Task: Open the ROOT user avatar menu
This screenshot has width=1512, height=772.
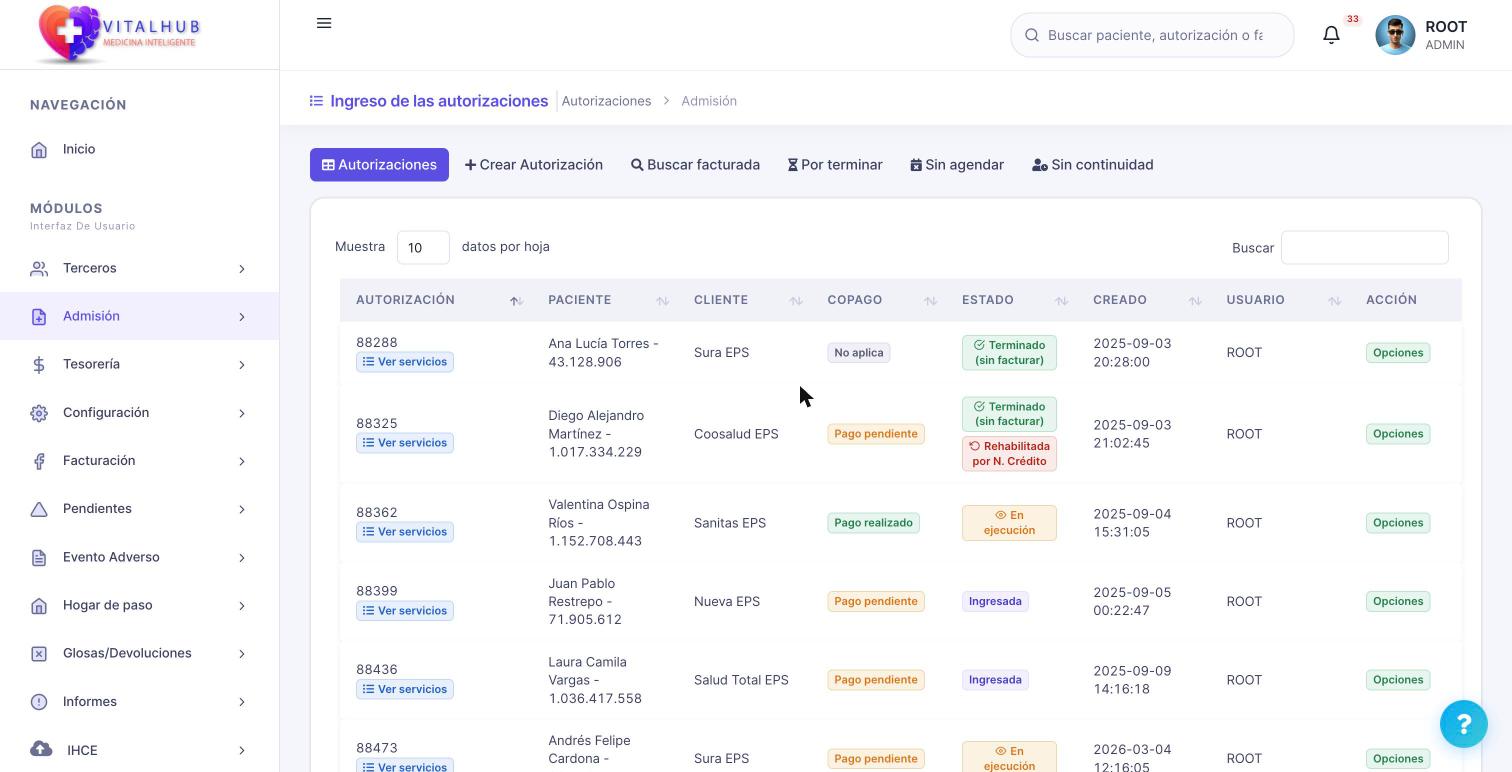Action: pos(1395,35)
